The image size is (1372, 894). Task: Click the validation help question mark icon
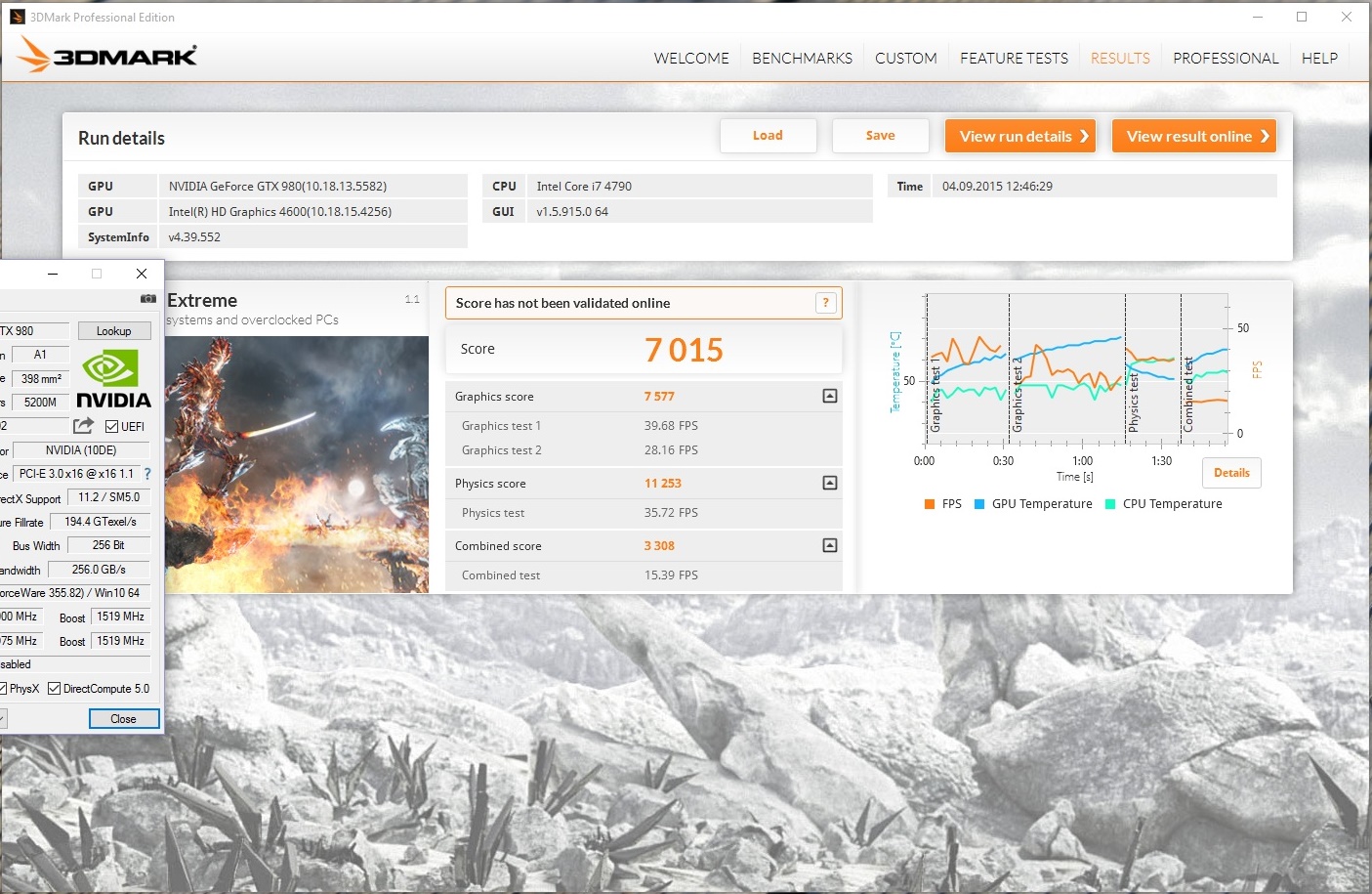[x=825, y=303]
